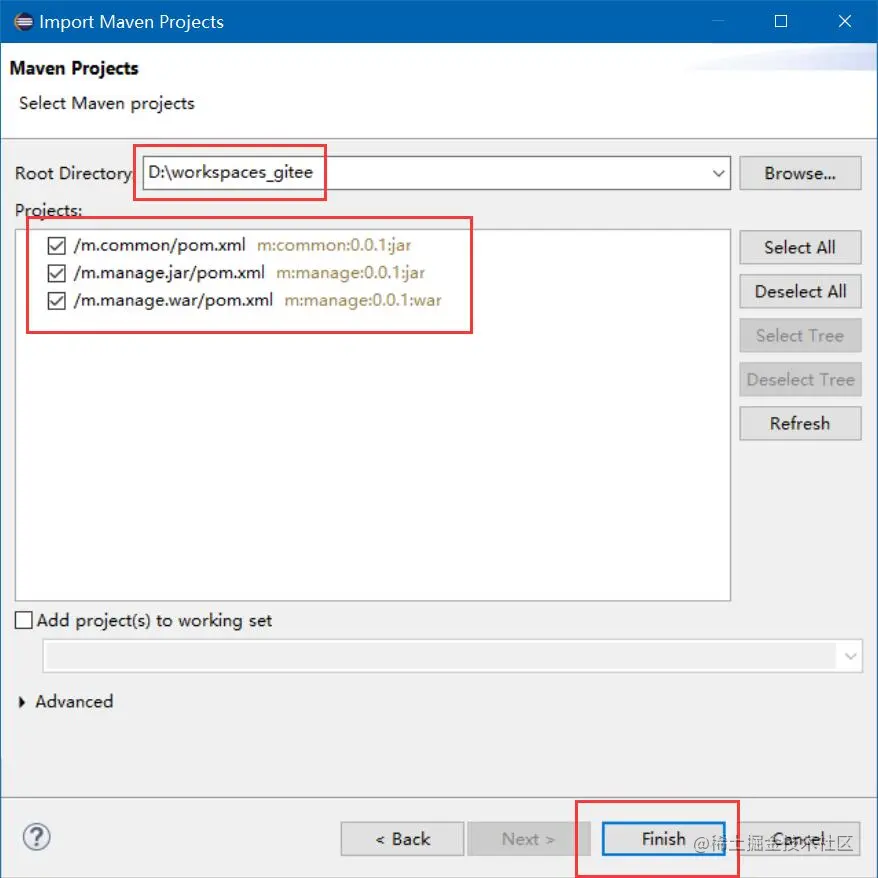
Task: Open the help question mark icon
Action: (x=36, y=837)
